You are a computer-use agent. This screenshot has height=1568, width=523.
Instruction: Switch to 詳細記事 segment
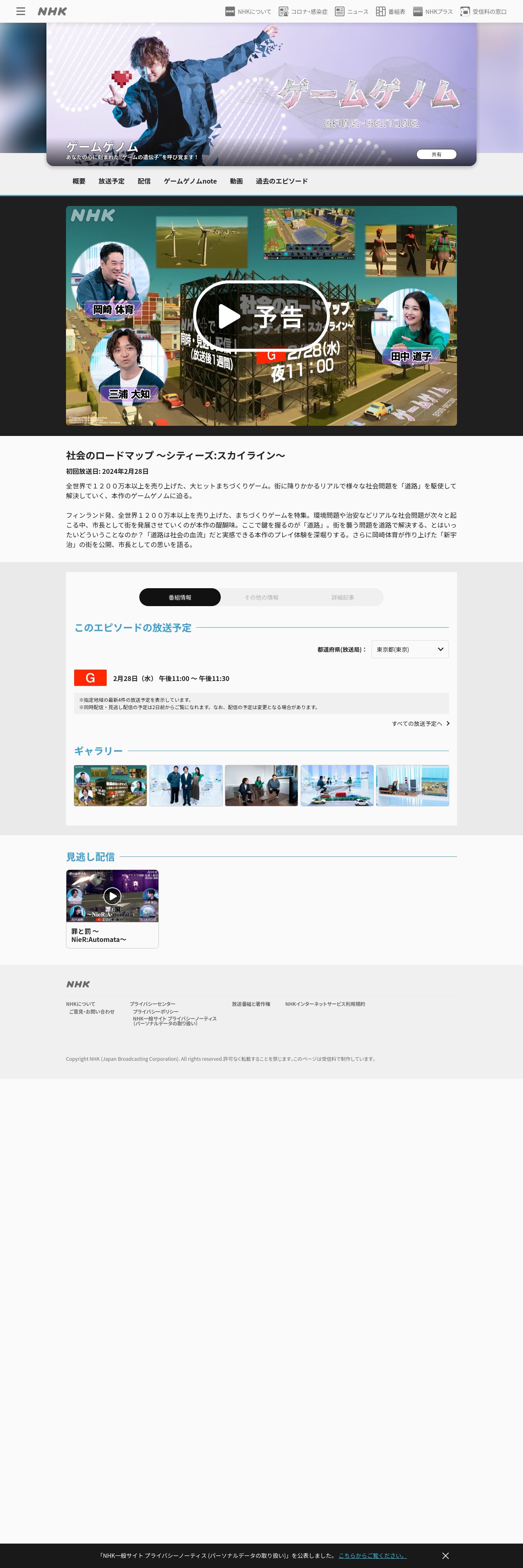point(343,597)
